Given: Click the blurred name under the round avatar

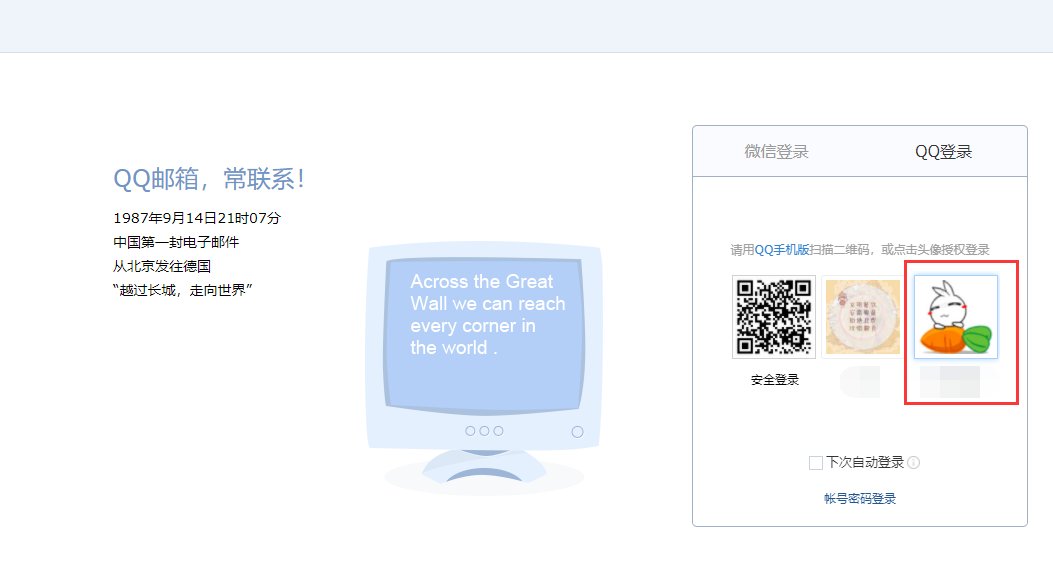Looking at the screenshot, I should (860, 381).
